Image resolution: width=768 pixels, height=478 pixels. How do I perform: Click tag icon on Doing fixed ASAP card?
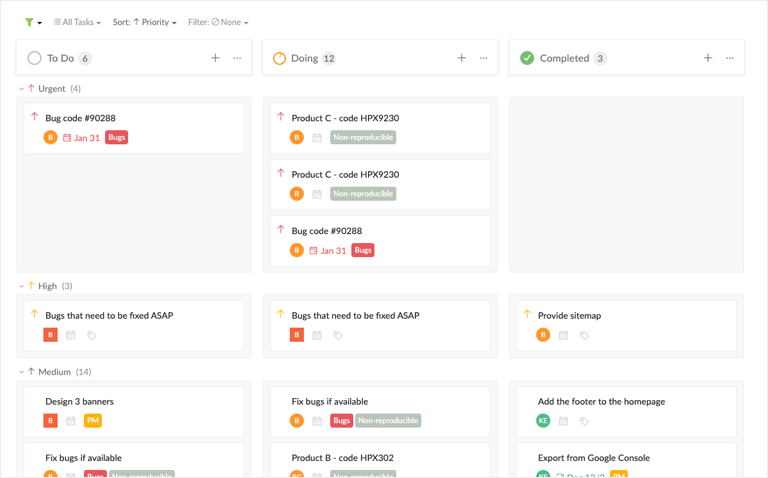point(338,335)
